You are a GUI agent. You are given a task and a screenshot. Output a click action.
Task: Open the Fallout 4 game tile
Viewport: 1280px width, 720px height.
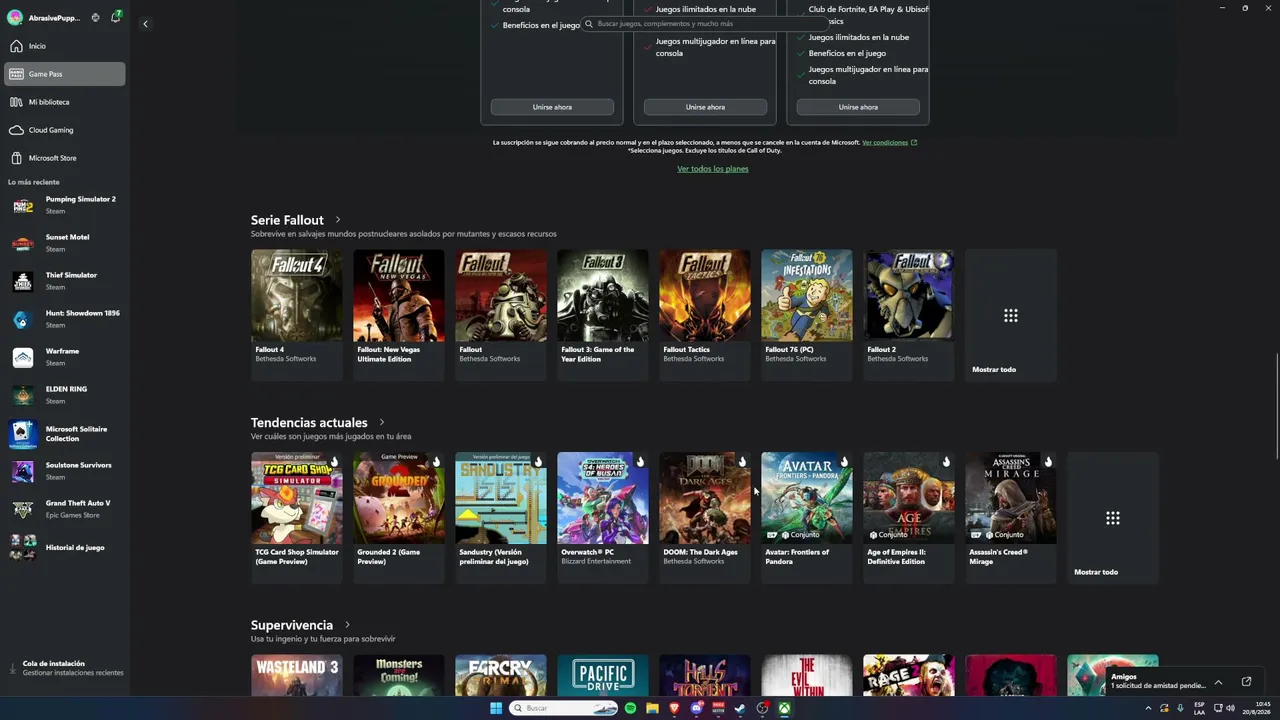pos(297,315)
